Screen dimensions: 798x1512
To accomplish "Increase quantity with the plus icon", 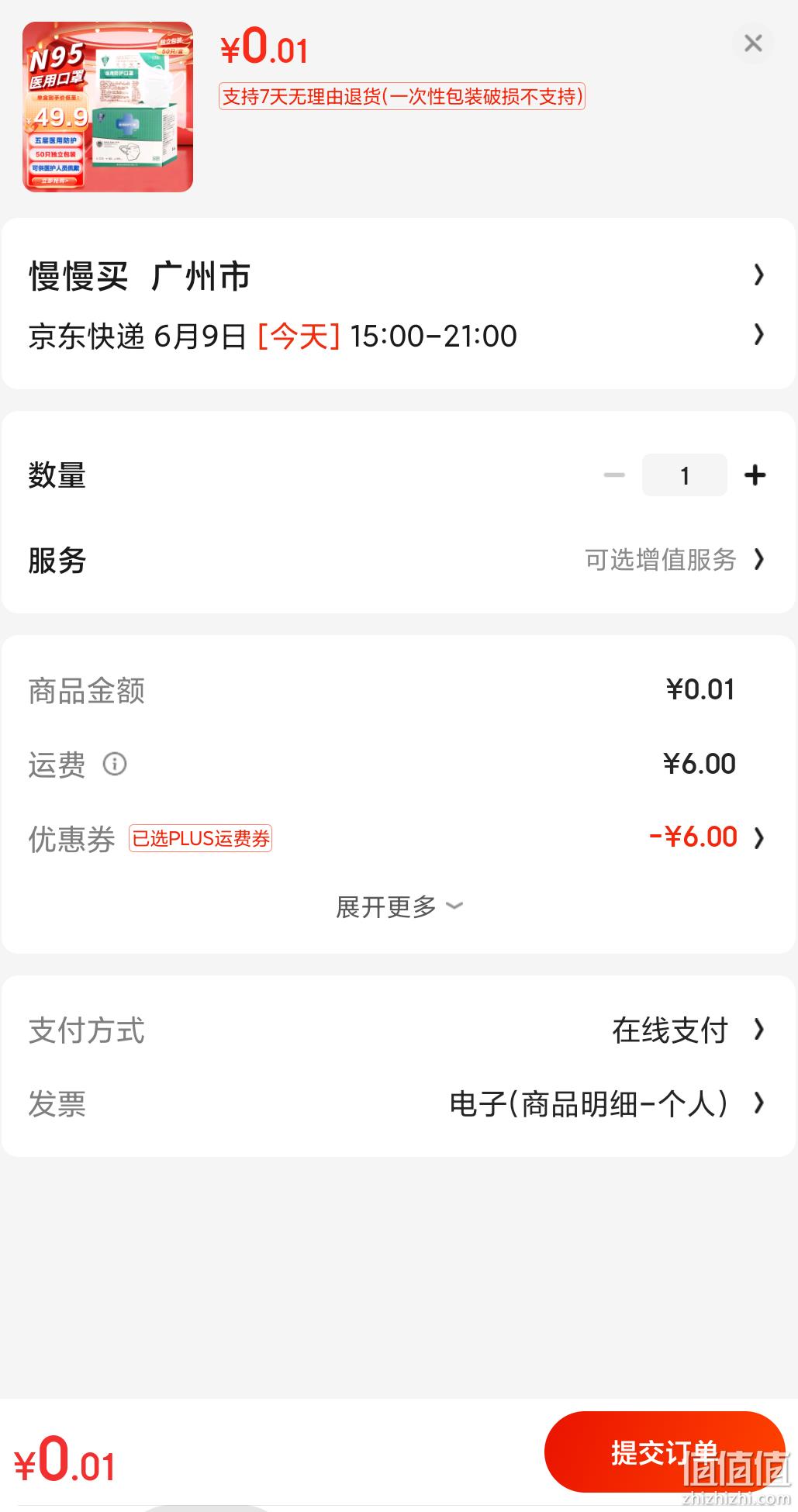I will (x=755, y=475).
